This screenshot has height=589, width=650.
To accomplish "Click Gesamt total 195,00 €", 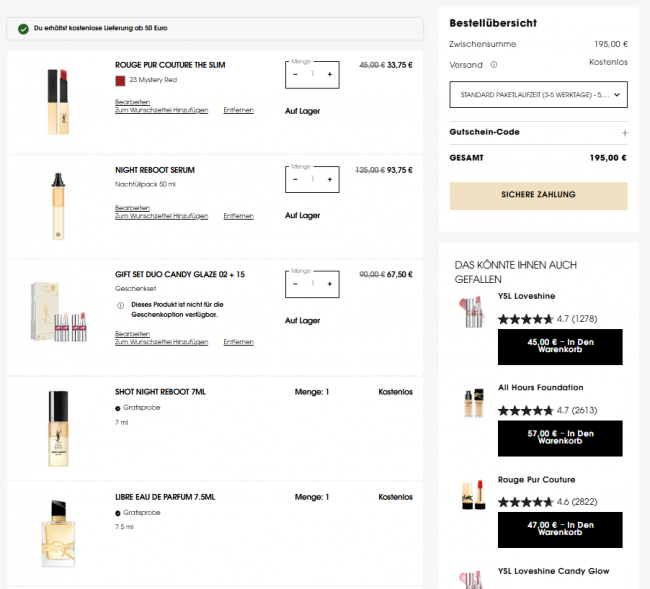I will [x=608, y=158].
